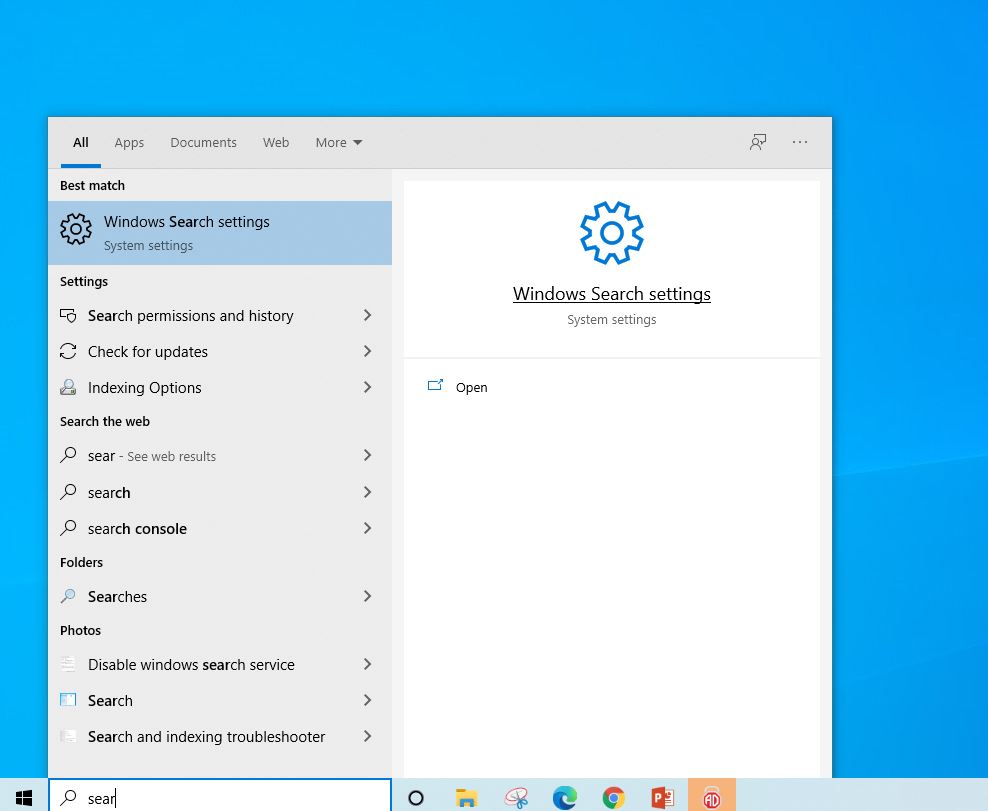
Task: Choose the 'search console' web suggestion
Action: pyautogui.click(x=220, y=528)
